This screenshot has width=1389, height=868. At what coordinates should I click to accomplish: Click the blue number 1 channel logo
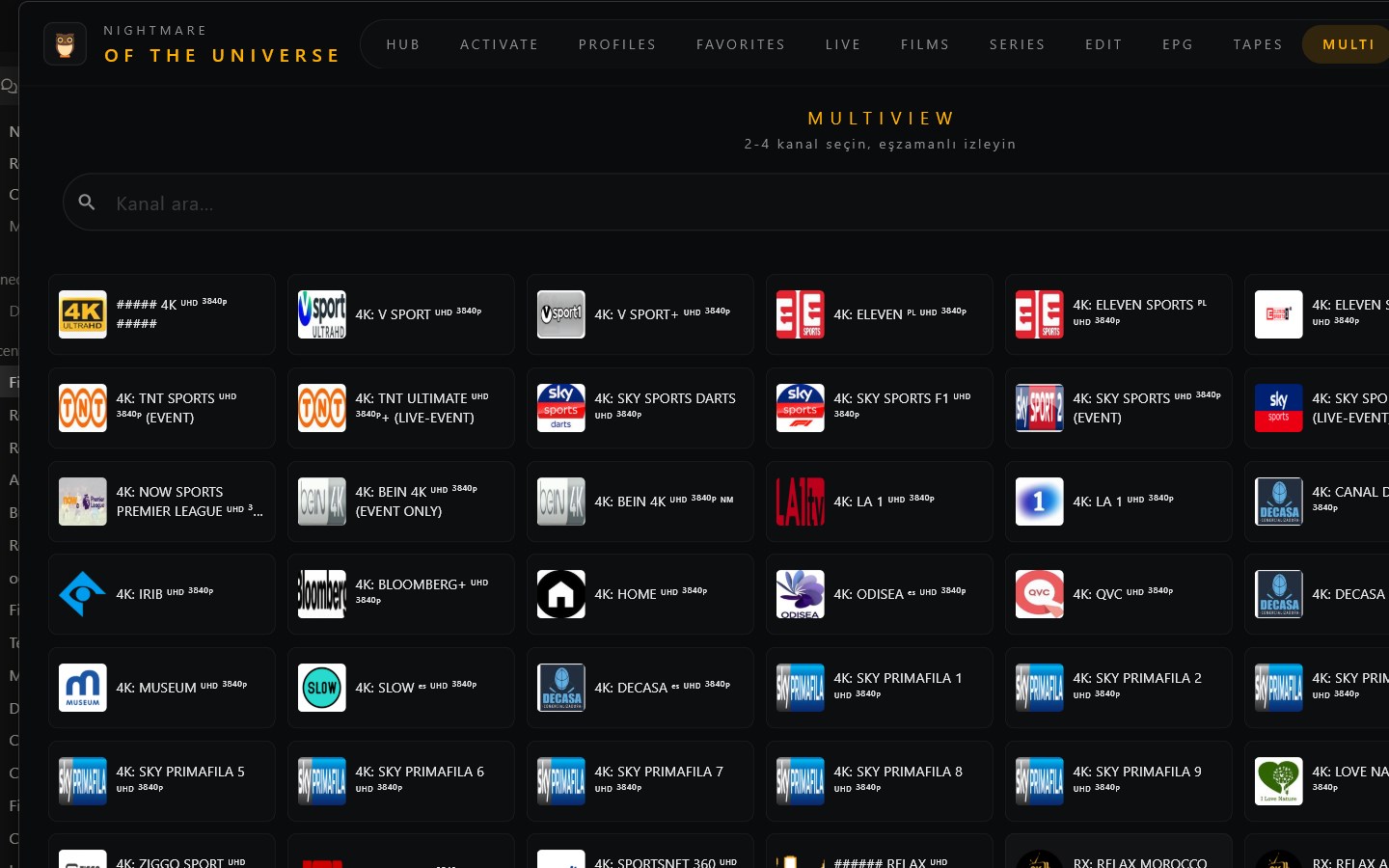1040,502
